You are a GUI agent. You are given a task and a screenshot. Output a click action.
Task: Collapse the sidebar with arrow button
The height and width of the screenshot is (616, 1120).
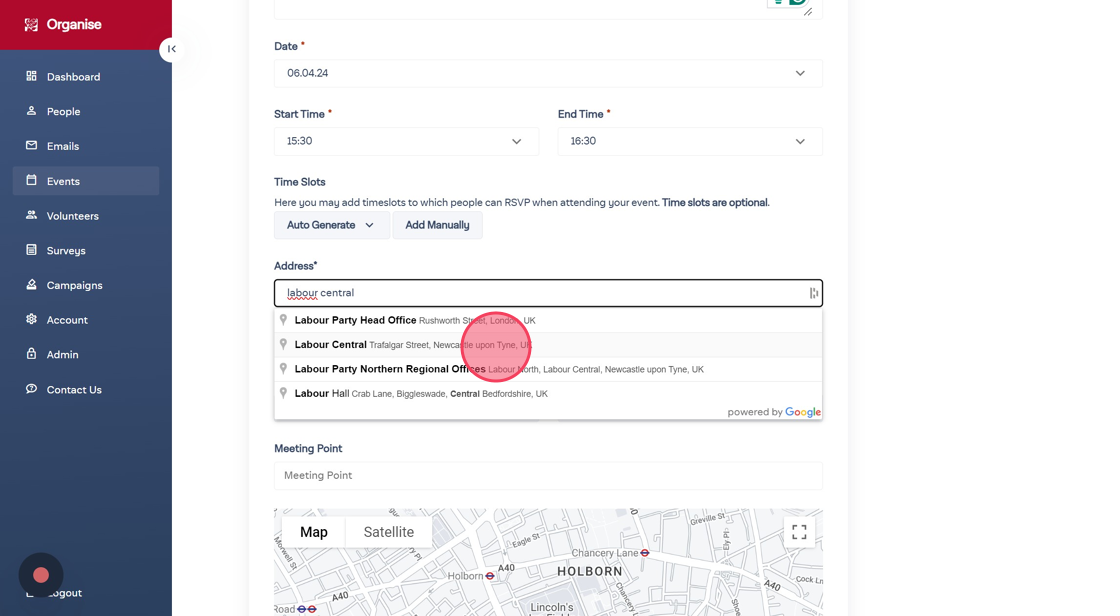point(171,49)
